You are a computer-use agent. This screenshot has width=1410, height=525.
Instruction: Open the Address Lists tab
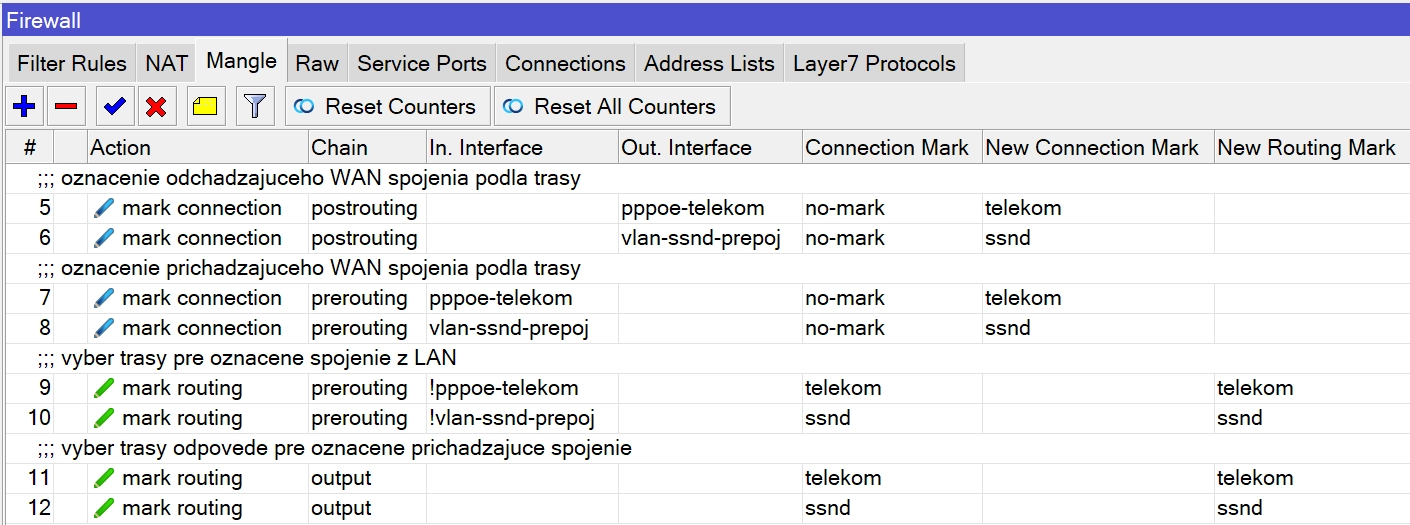coord(709,63)
